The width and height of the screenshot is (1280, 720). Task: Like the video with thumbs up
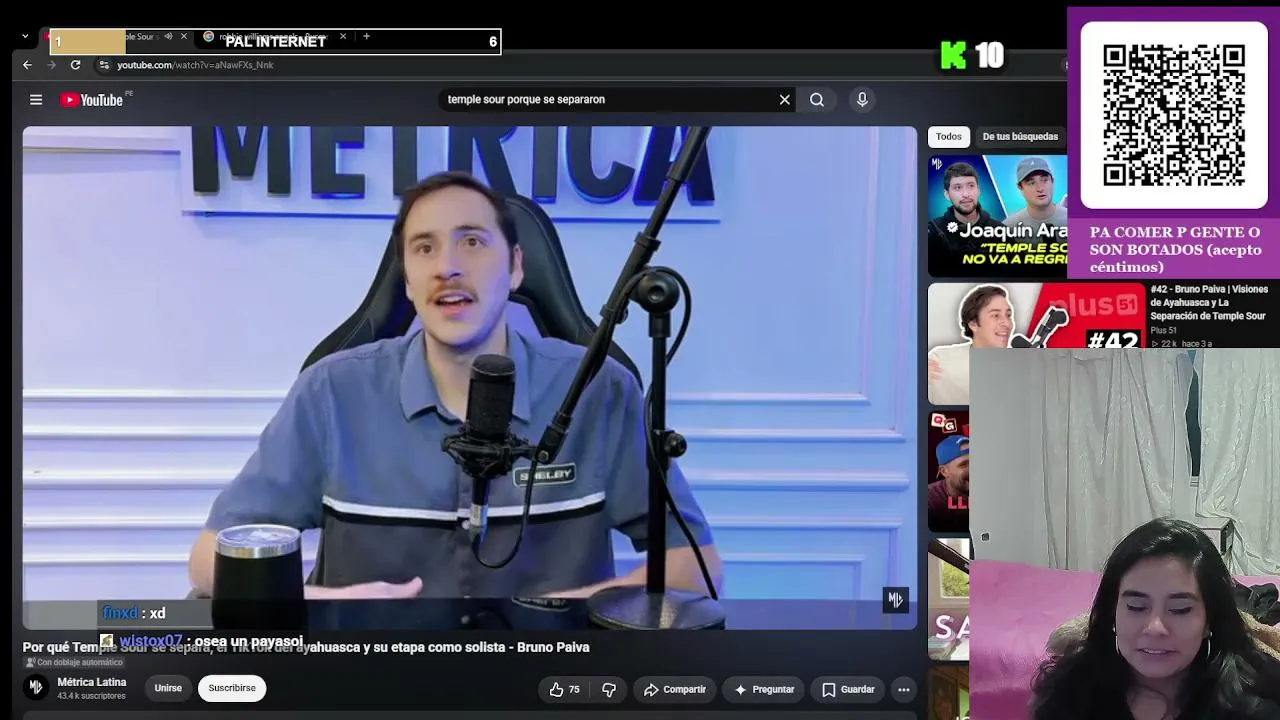tap(565, 689)
